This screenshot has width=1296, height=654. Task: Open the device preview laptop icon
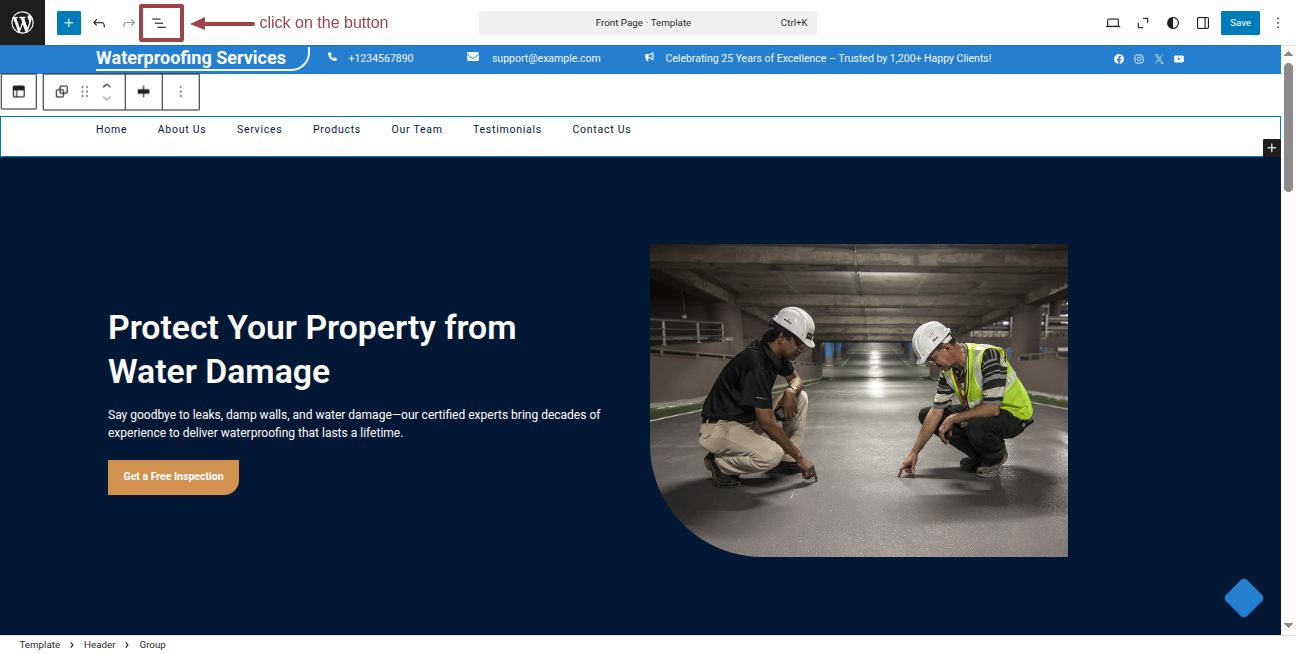pyautogui.click(x=1113, y=23)
